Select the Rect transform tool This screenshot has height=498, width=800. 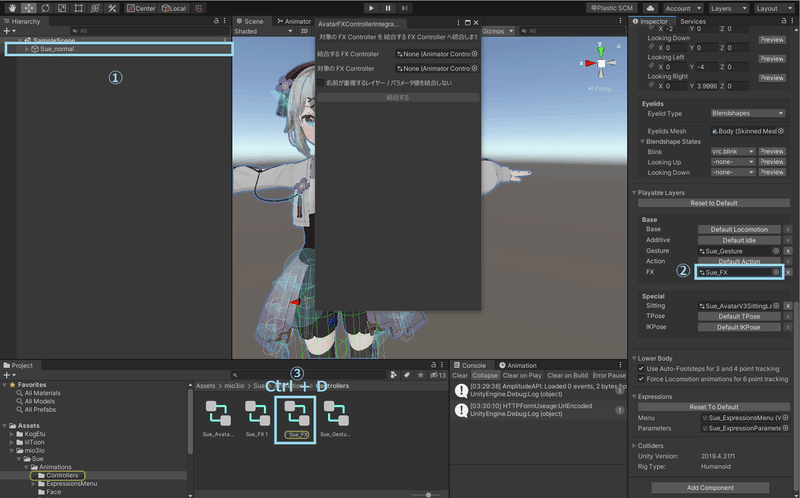pyautogui.click(x=78, y=8)
